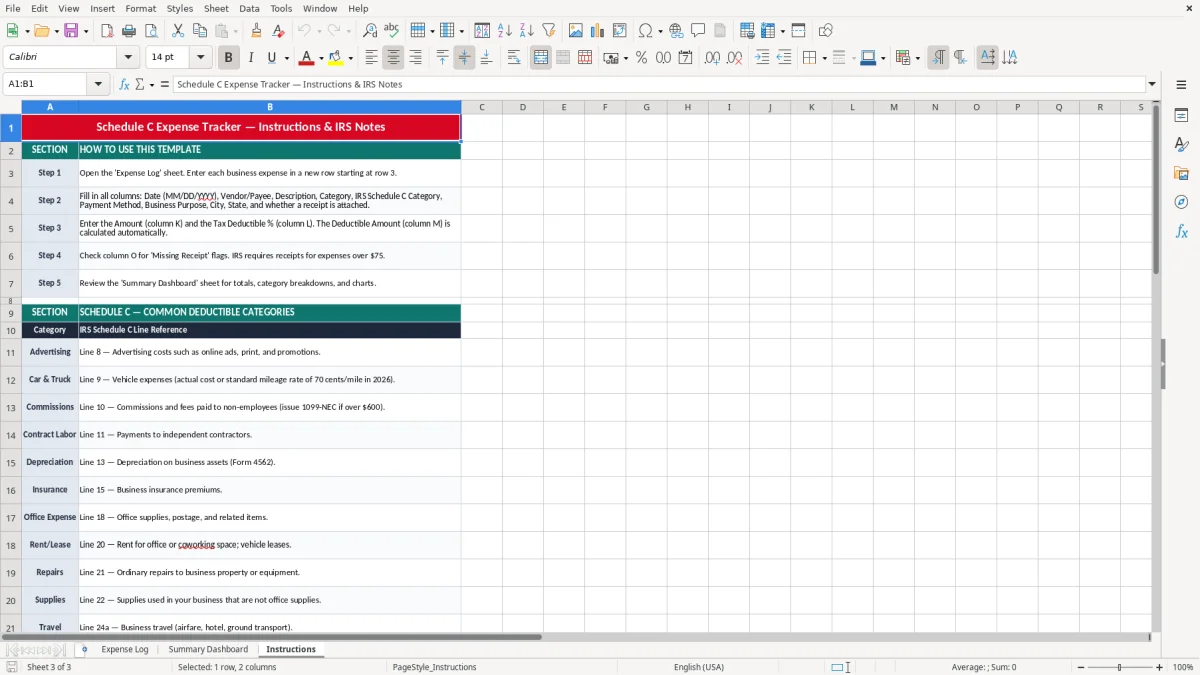The width and height of the screenshot is (1200, 675).
Task: Open Name Box dropdown arrow
Action: [x=98, y=84]
